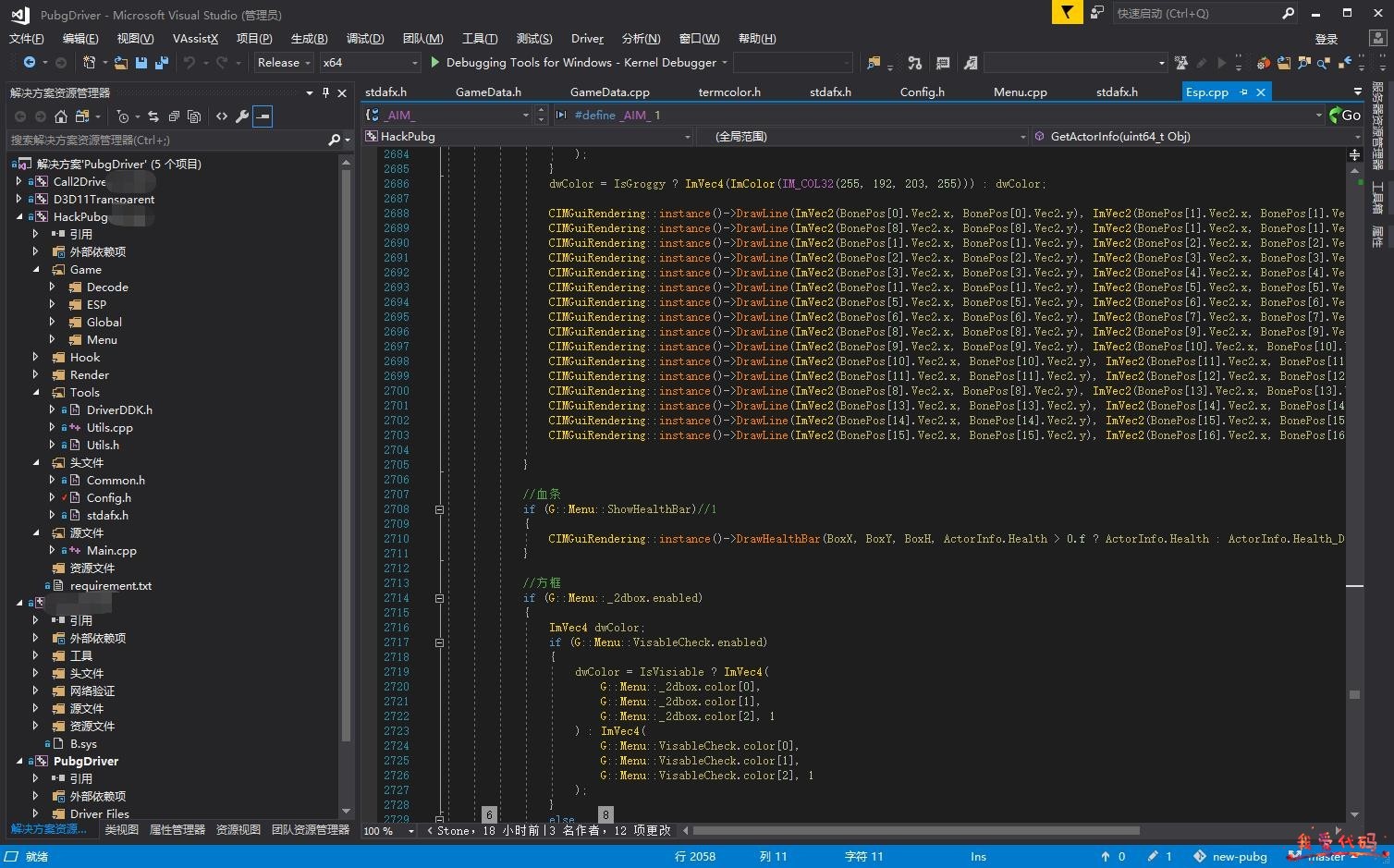Open the 调试(D) menu
Viewport: 1394px width, 868px height.
[365, 38]
